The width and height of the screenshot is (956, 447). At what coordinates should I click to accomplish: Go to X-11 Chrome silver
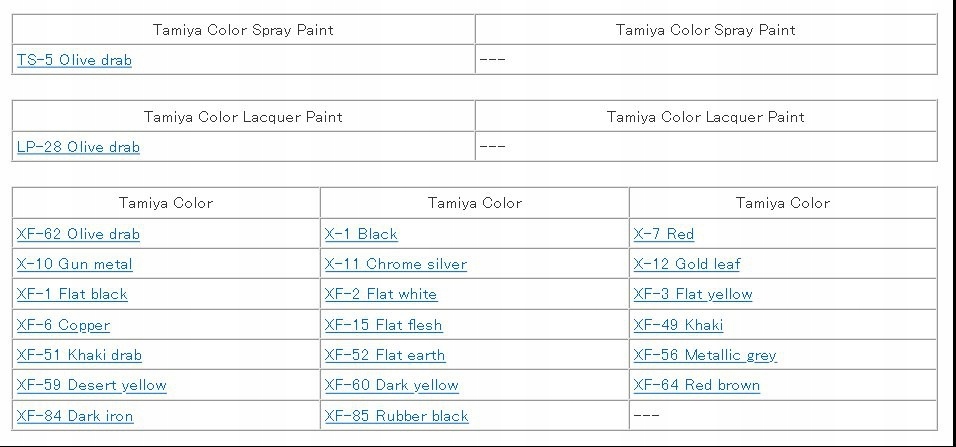pyautogui.click(x=395, y=264)
